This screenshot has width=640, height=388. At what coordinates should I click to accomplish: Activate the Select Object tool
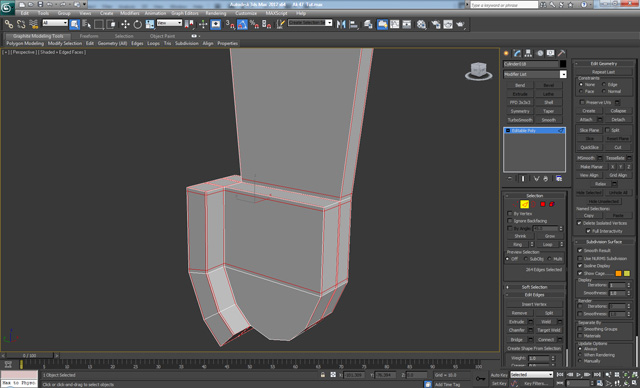pyautogui.click(x=75, y=24)
